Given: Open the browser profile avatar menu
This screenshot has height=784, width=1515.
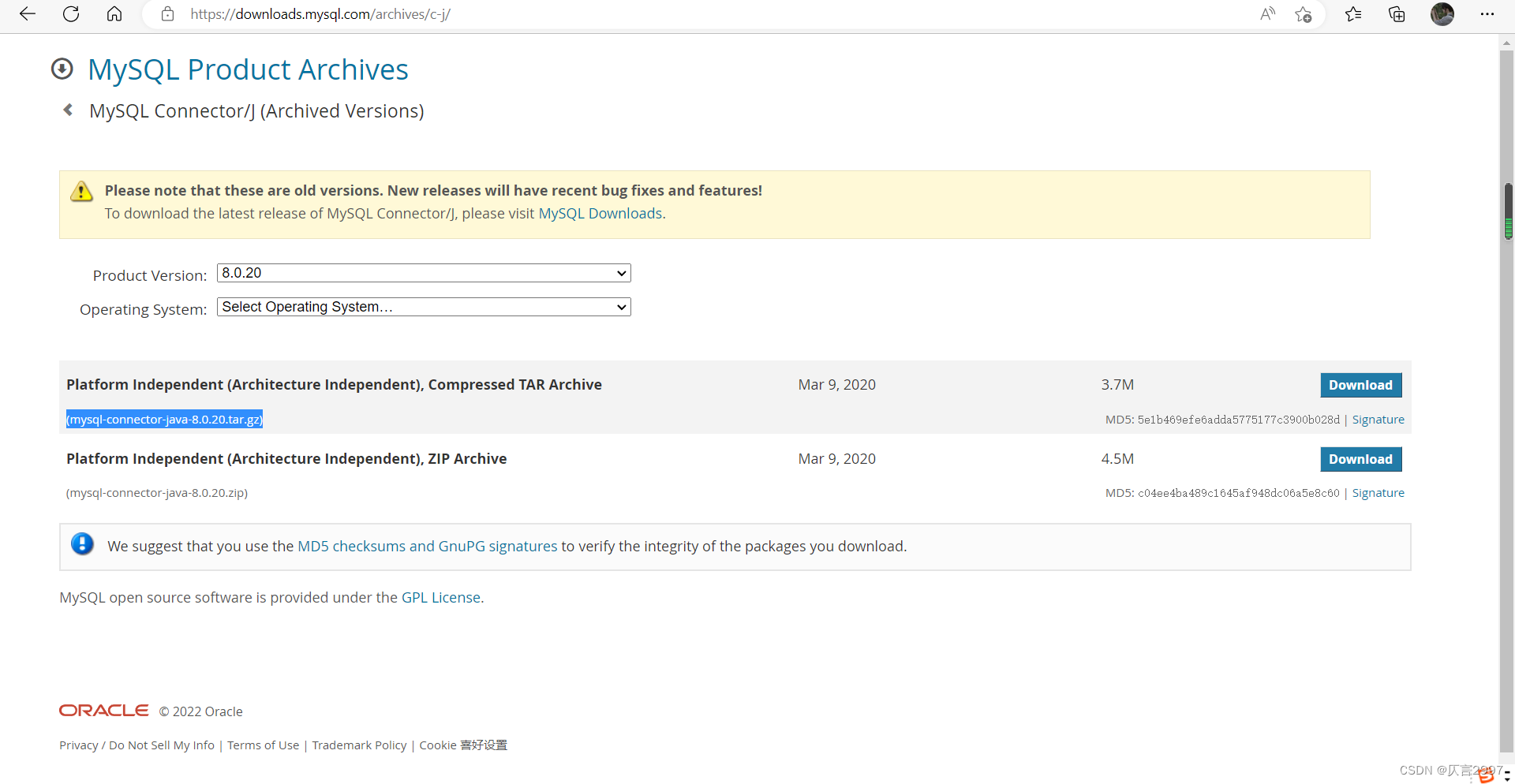Looking at the screenshot, I should [x=1442, y=13].
